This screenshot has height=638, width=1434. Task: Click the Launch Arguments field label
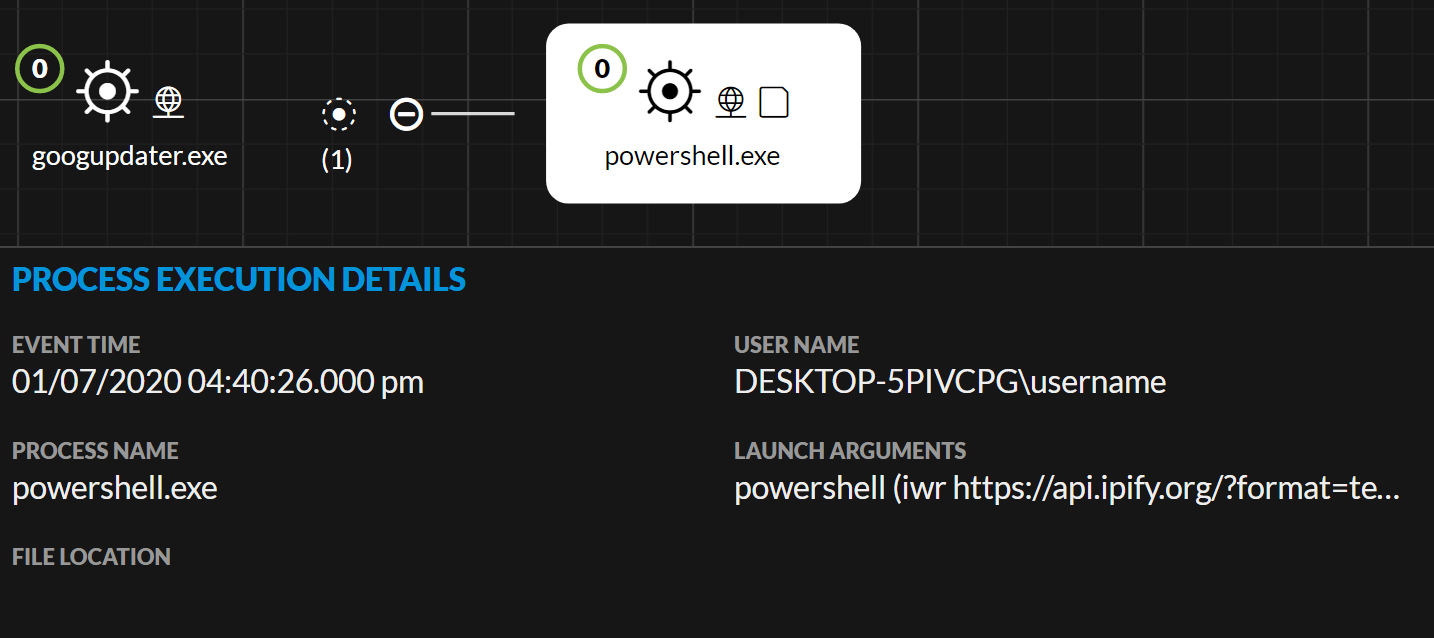[850, 451]
